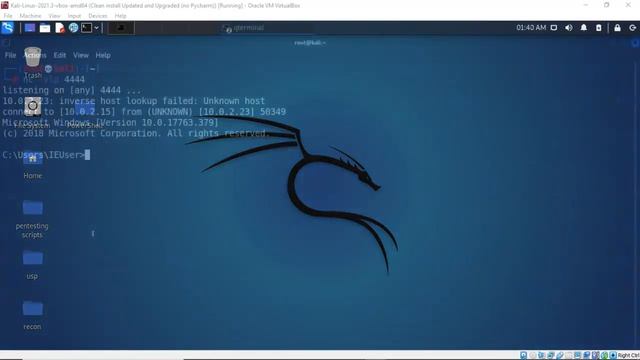Click the 01:40 AM panel clock

coord(531,28)
